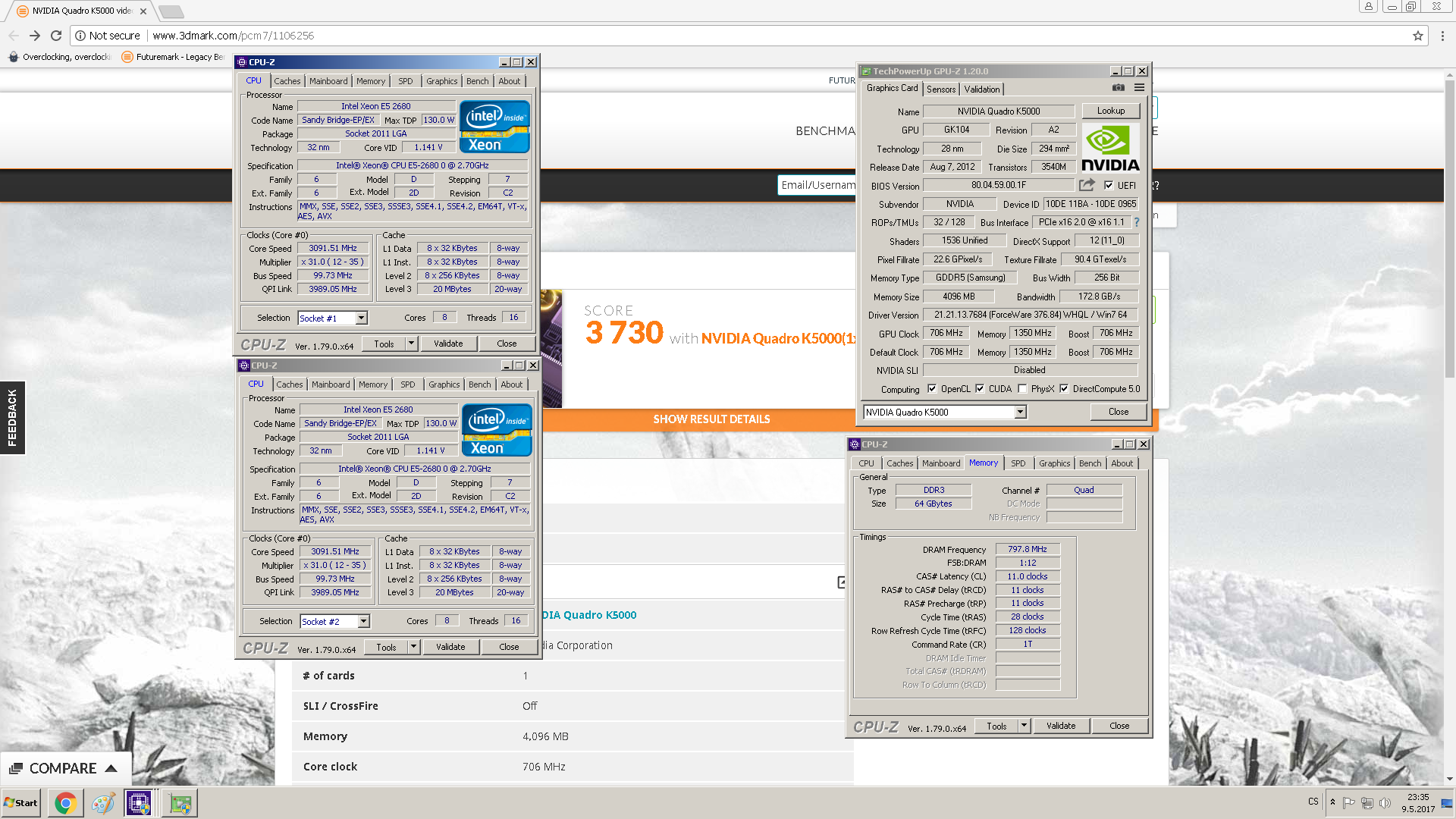
Task: Click the network tray icon
Action: (x=1367, y=803)
